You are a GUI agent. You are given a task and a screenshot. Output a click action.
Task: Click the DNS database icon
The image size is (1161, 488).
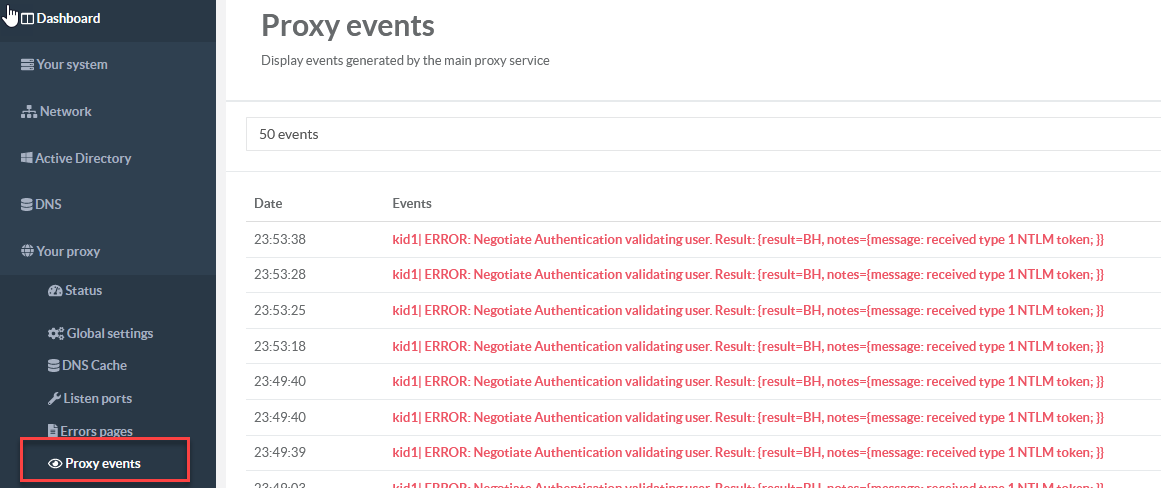point(27,205)
